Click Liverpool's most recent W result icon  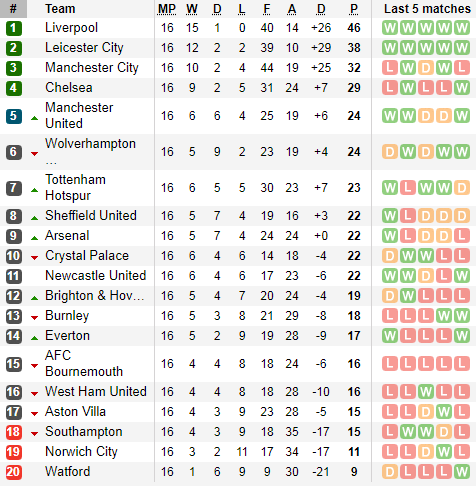pos(462,28)
